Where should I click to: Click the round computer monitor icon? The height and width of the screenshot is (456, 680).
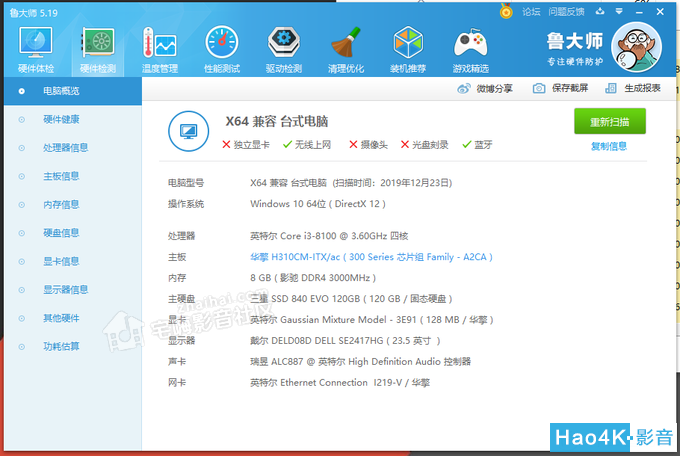coord(188,131)
